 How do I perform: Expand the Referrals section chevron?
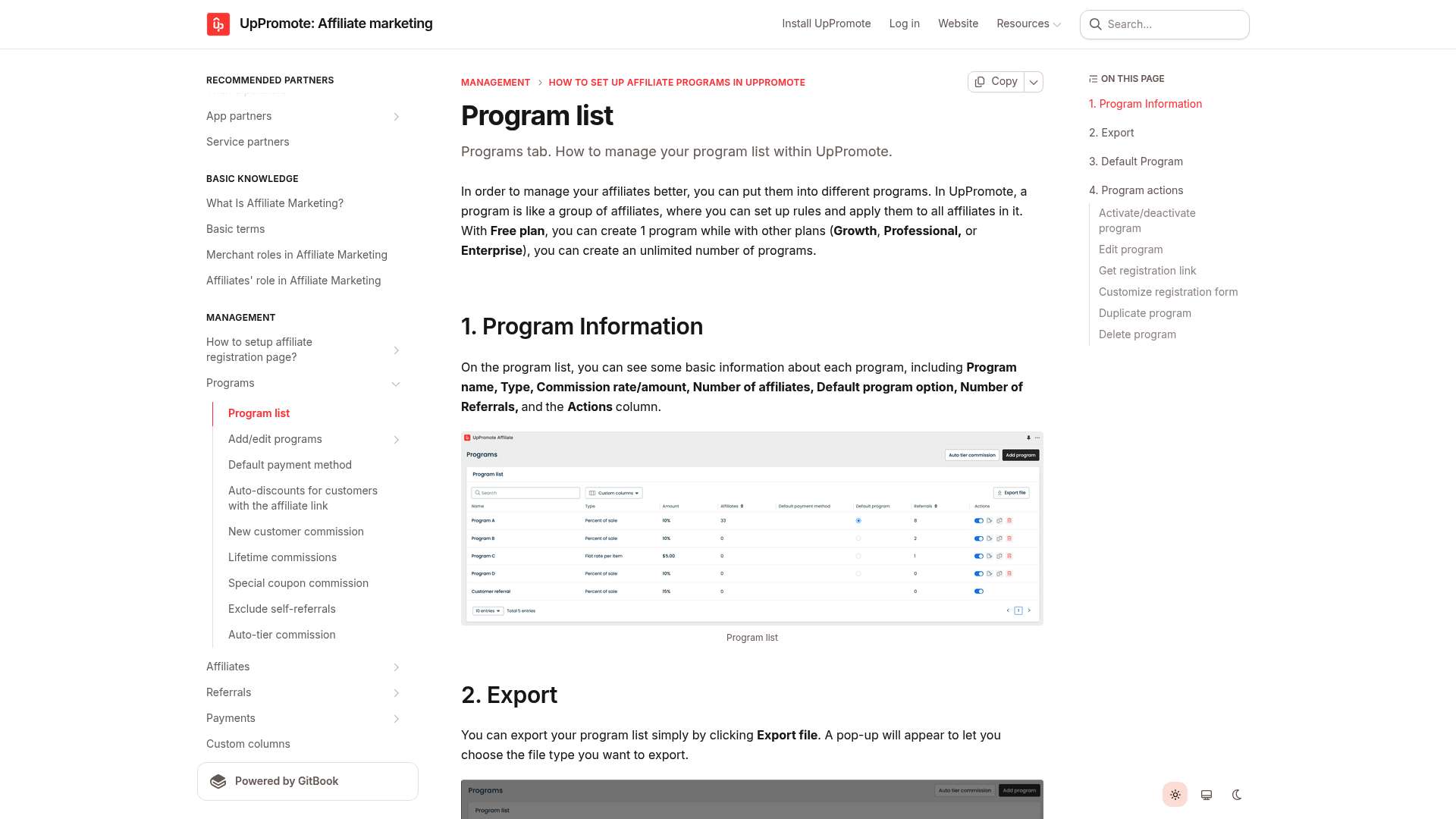click(x=396, y=692)
